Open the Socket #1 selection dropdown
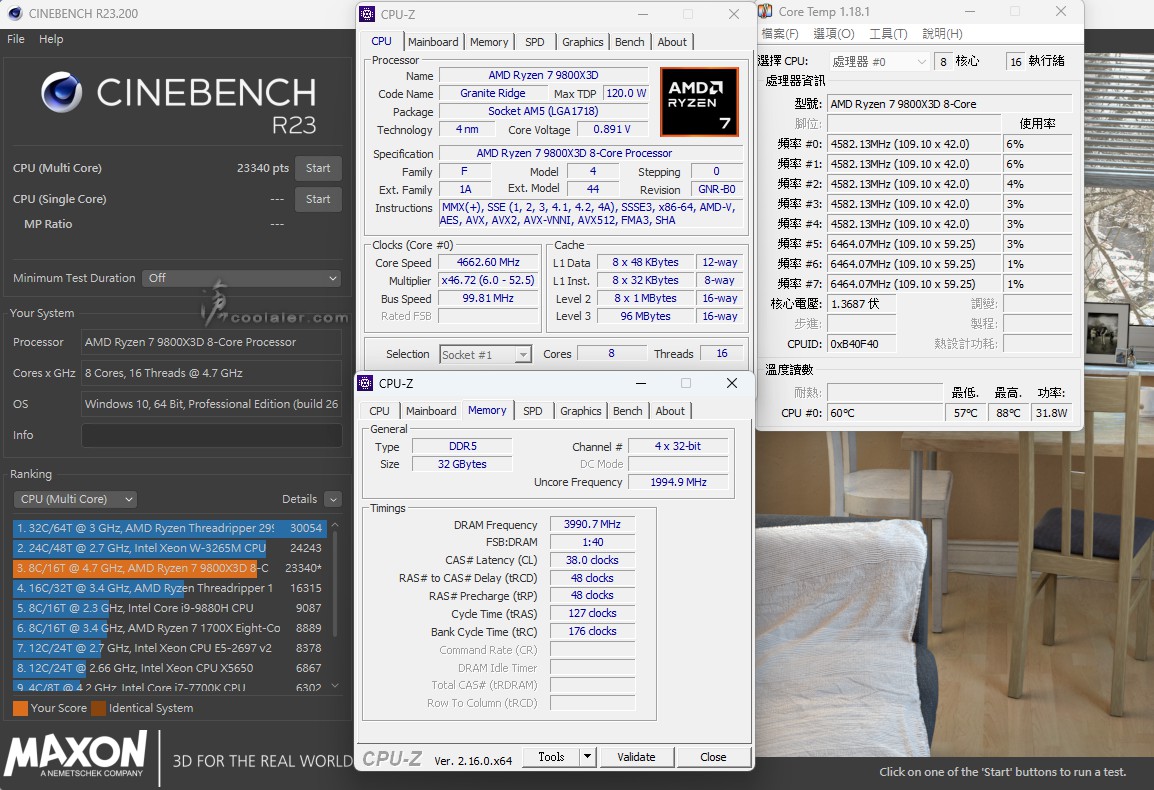This screenshot has width=1154, height=790. click(486, 354)
